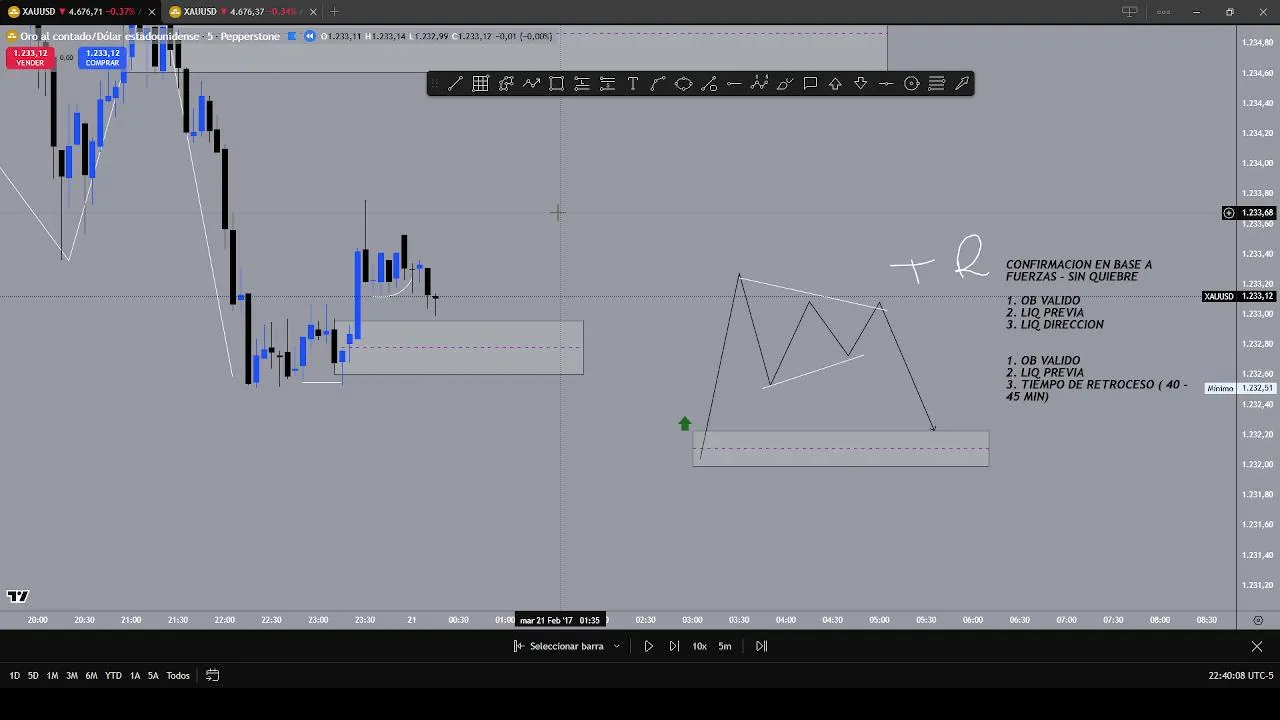Select the parallel lines levels tool
The image size is (1280, 720).
click(937, 84)
